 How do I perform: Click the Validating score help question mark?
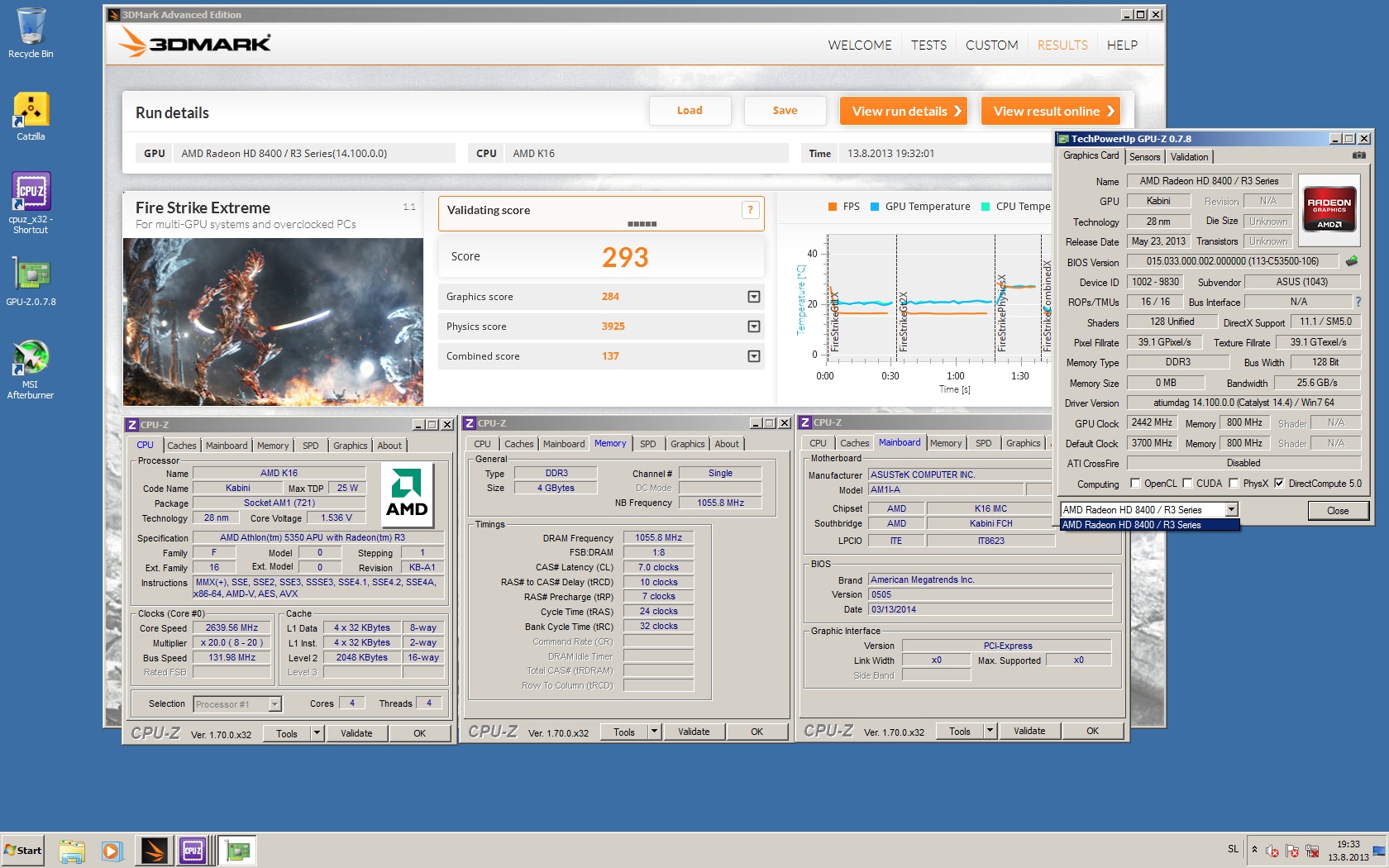pos(750,210)
